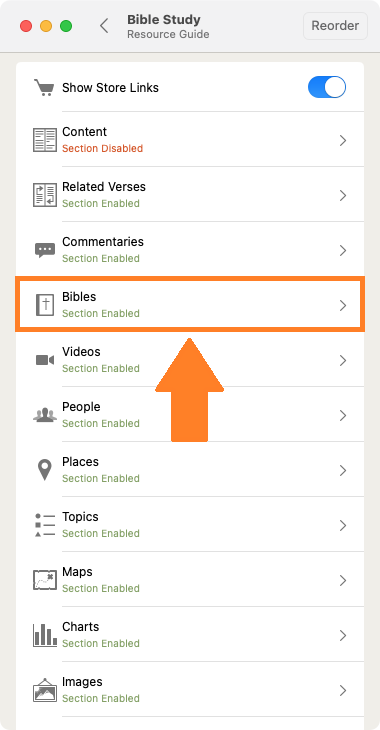Click the Places map pin icon
The image size is (380, 730).
[x=45, y=470]
